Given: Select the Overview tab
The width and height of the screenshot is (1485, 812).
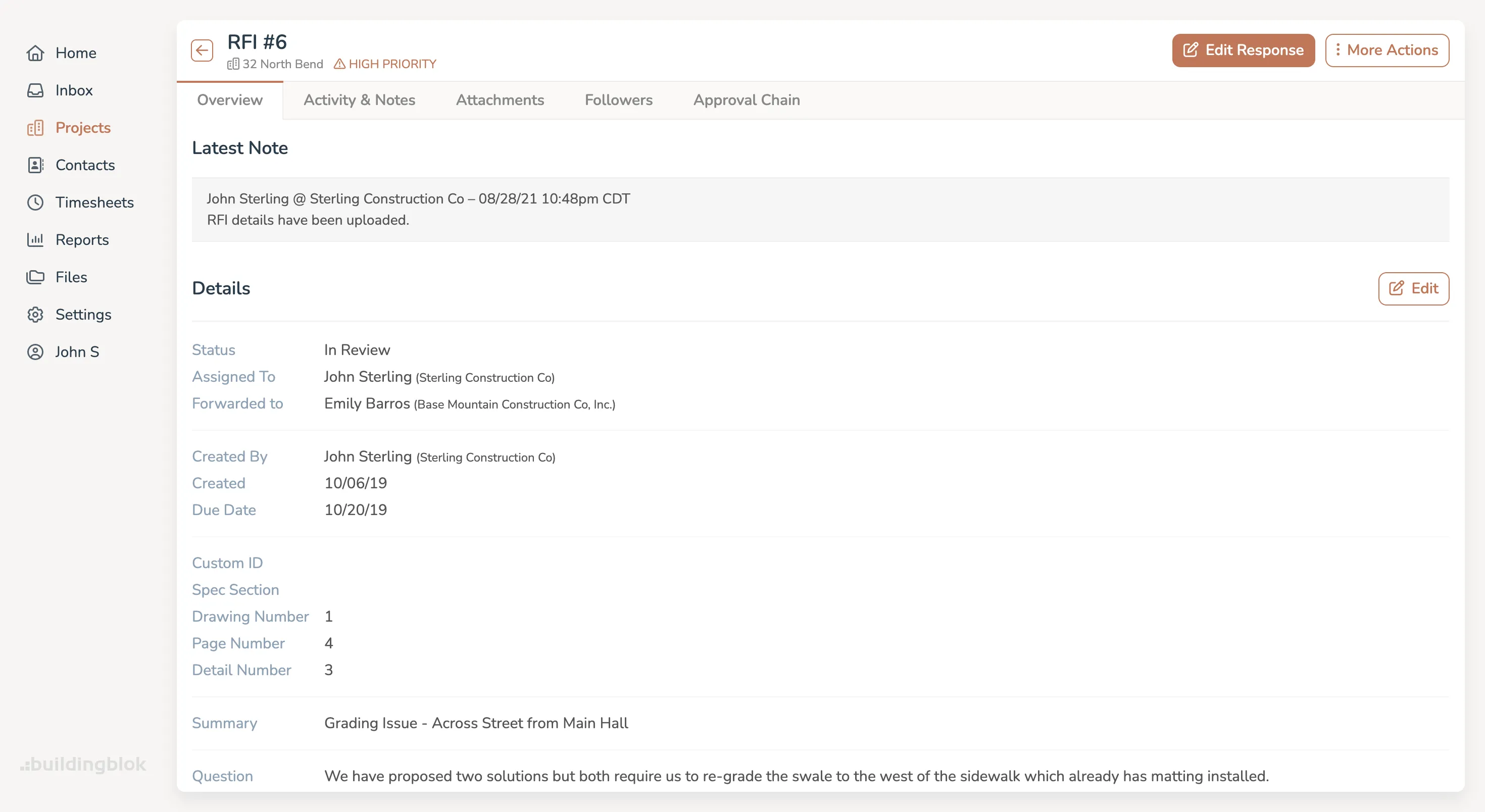Looking at the screenshot, I should point(229,99).
